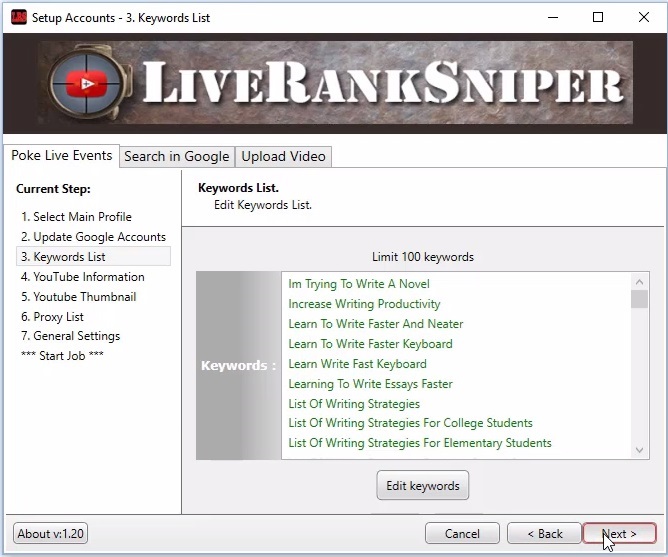Click the Limit 100 keywords label
The image size is (668, 557).
(423, 257)
